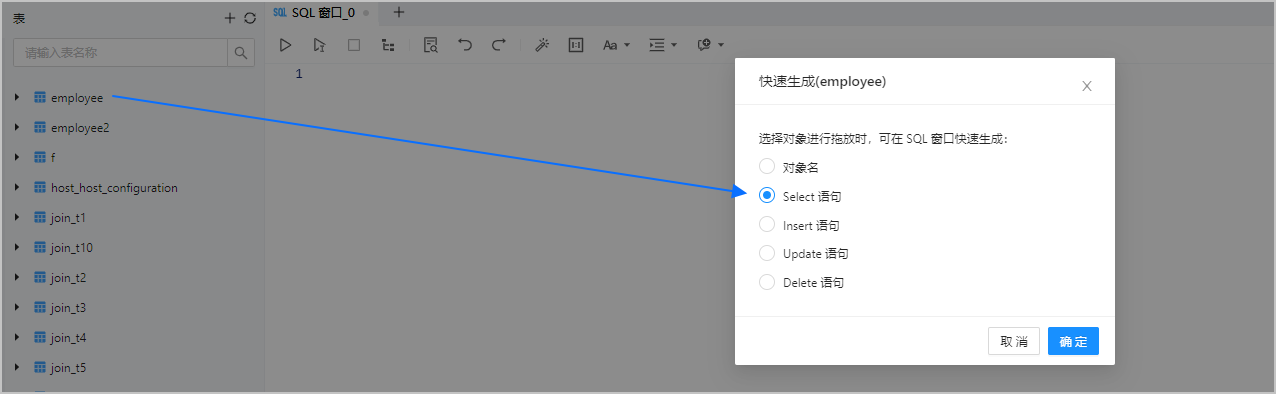
Task: Select the join_t4 table name
Action: [x=68, y=338]
